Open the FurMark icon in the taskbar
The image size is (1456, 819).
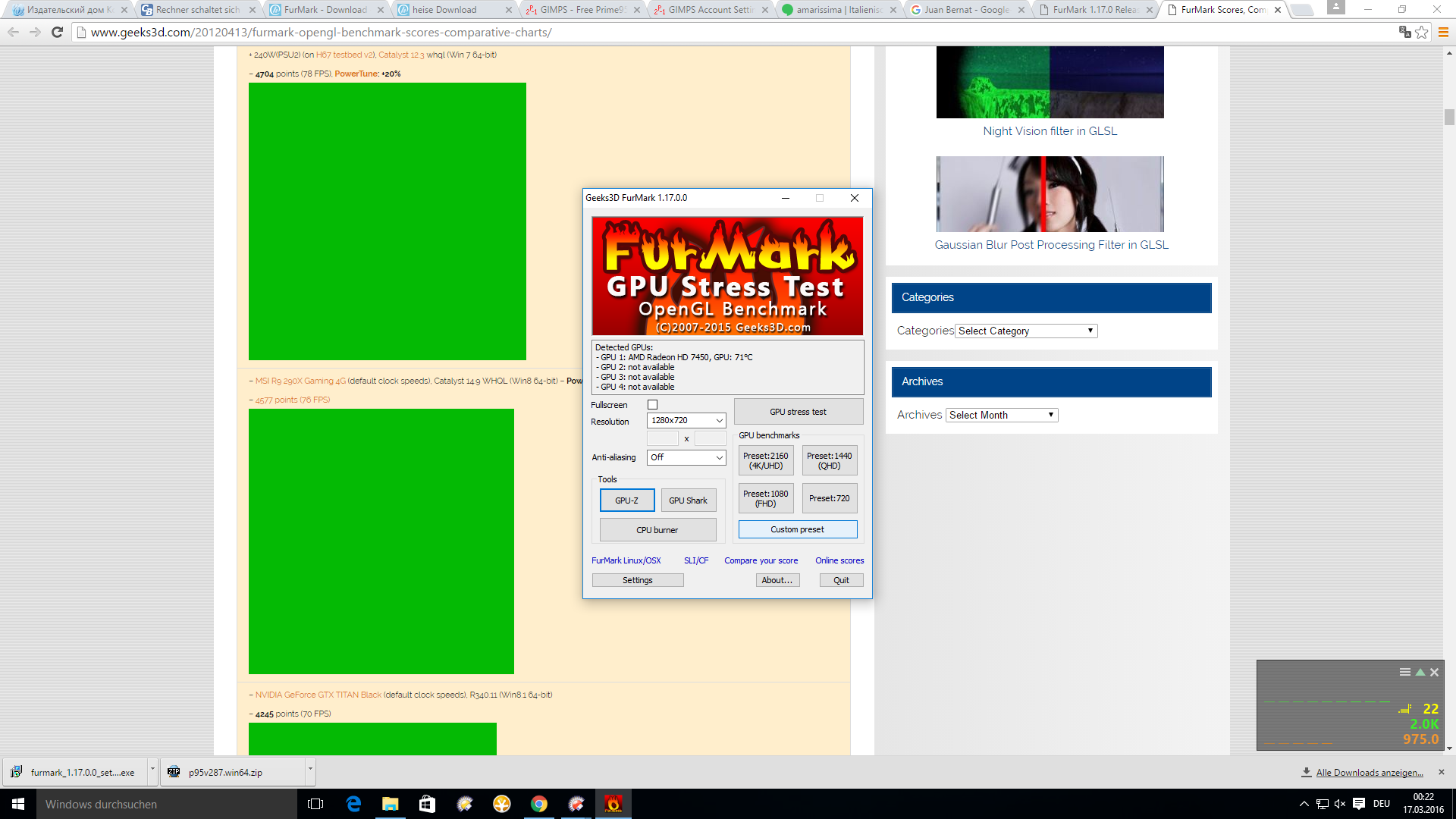(x=613, y=804)
